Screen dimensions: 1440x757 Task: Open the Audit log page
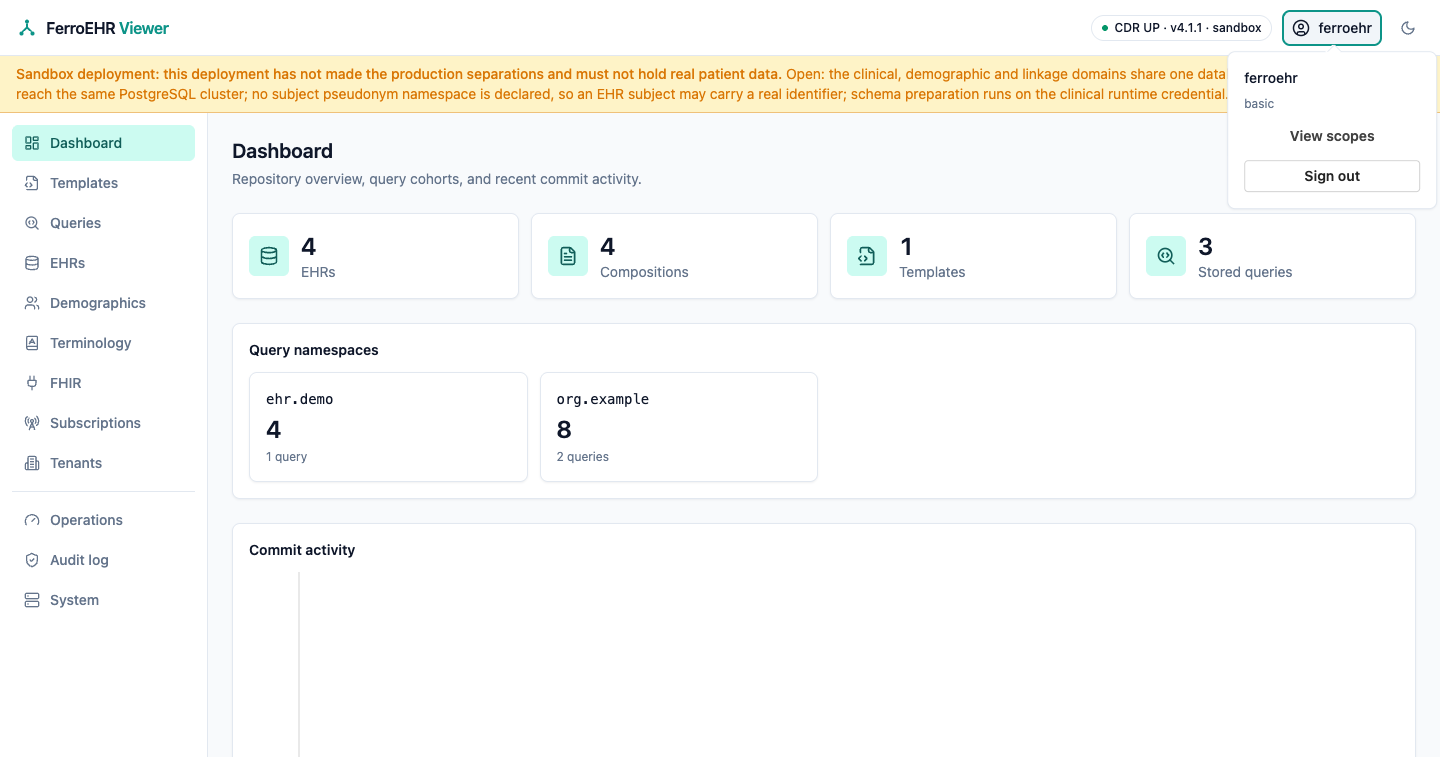click(x=103, y=560)
